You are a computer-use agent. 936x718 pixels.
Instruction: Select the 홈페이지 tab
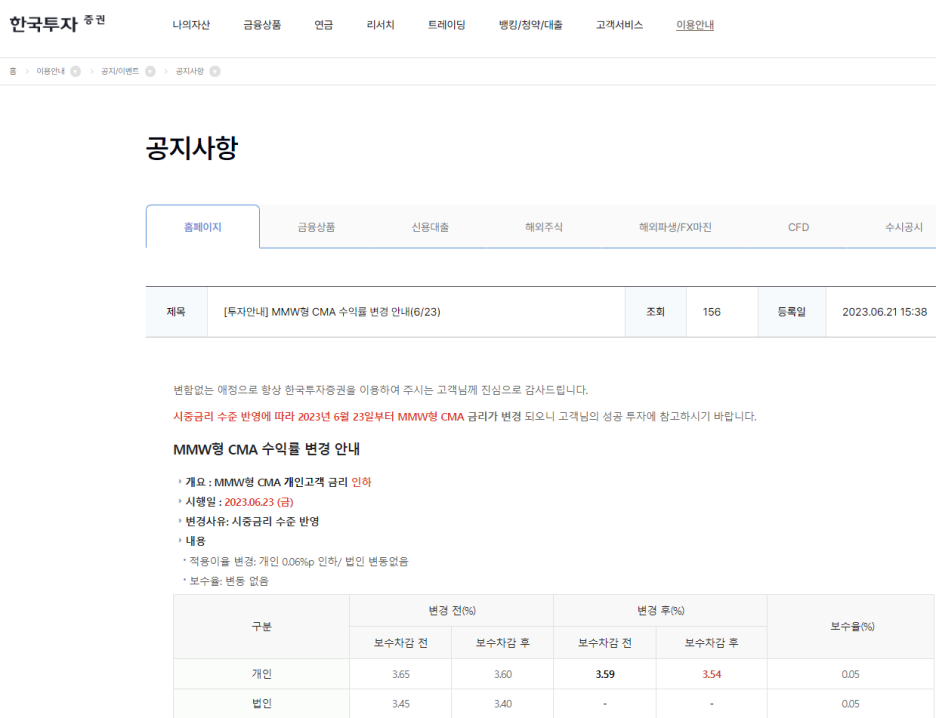pyautogui.click(x=203, y=227)
